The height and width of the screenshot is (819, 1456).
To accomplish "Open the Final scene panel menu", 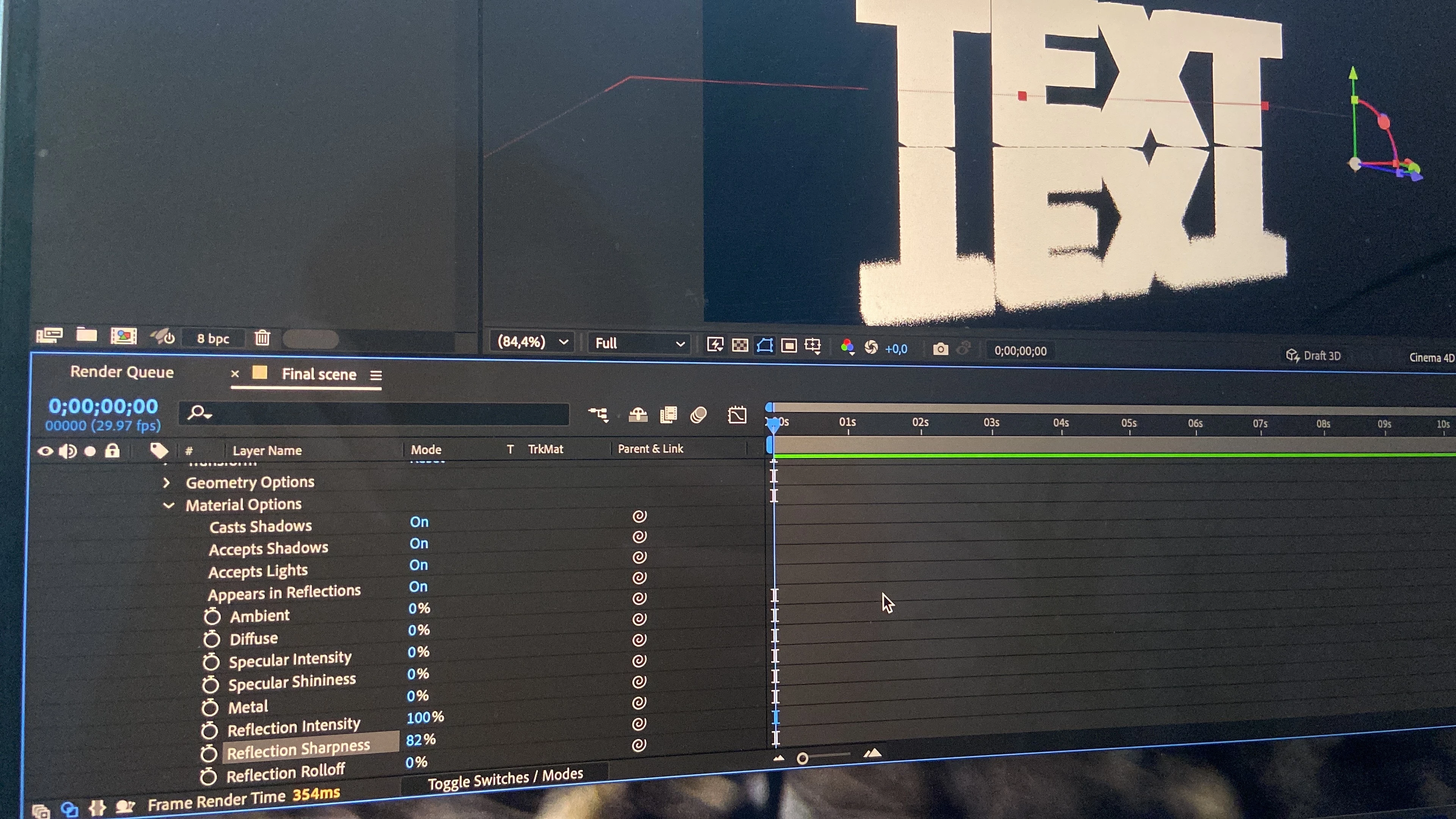I will 376,375.
